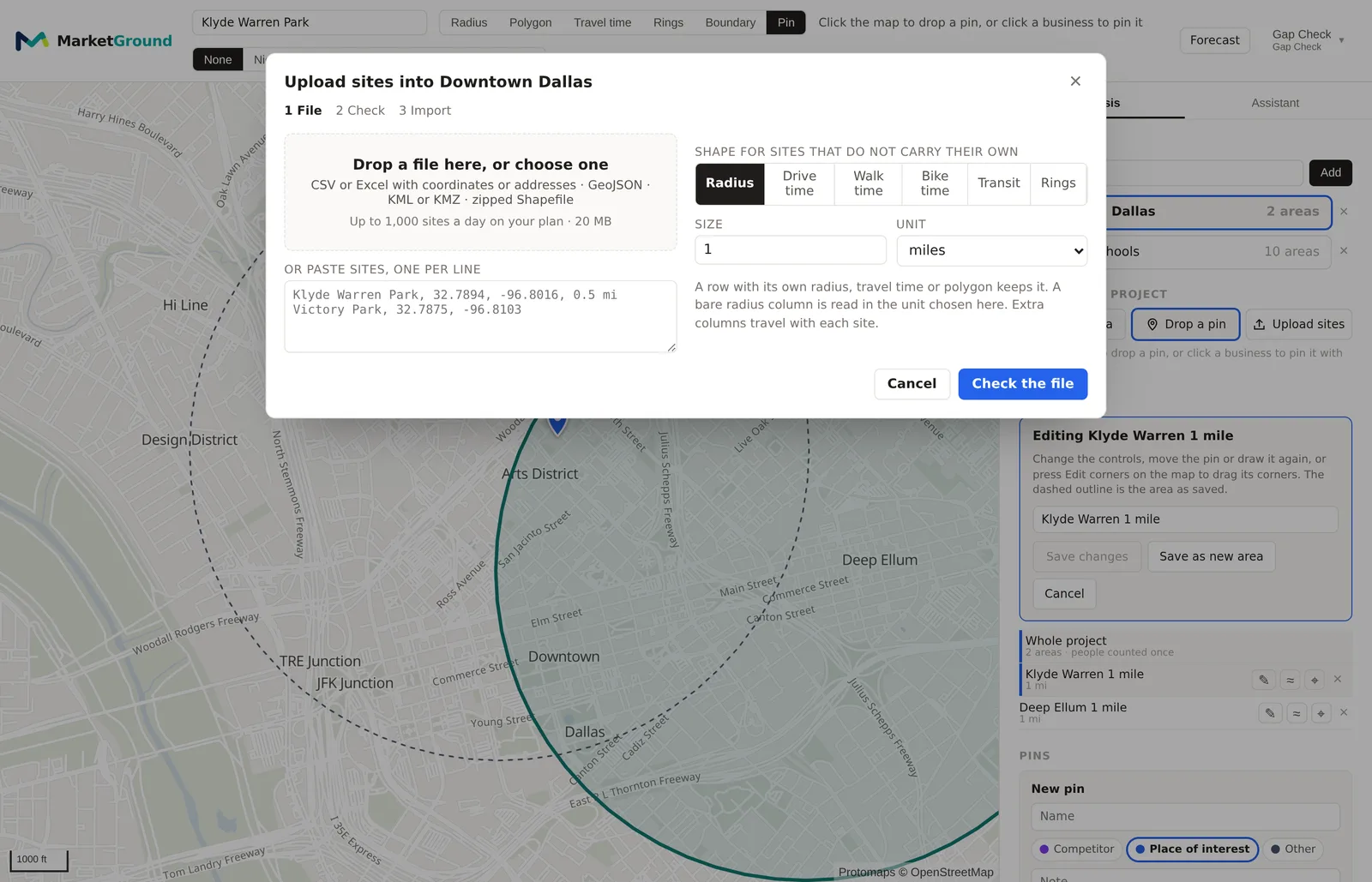Go to the 2 Check step
1372x882 pixels.
tap(360, 111)
